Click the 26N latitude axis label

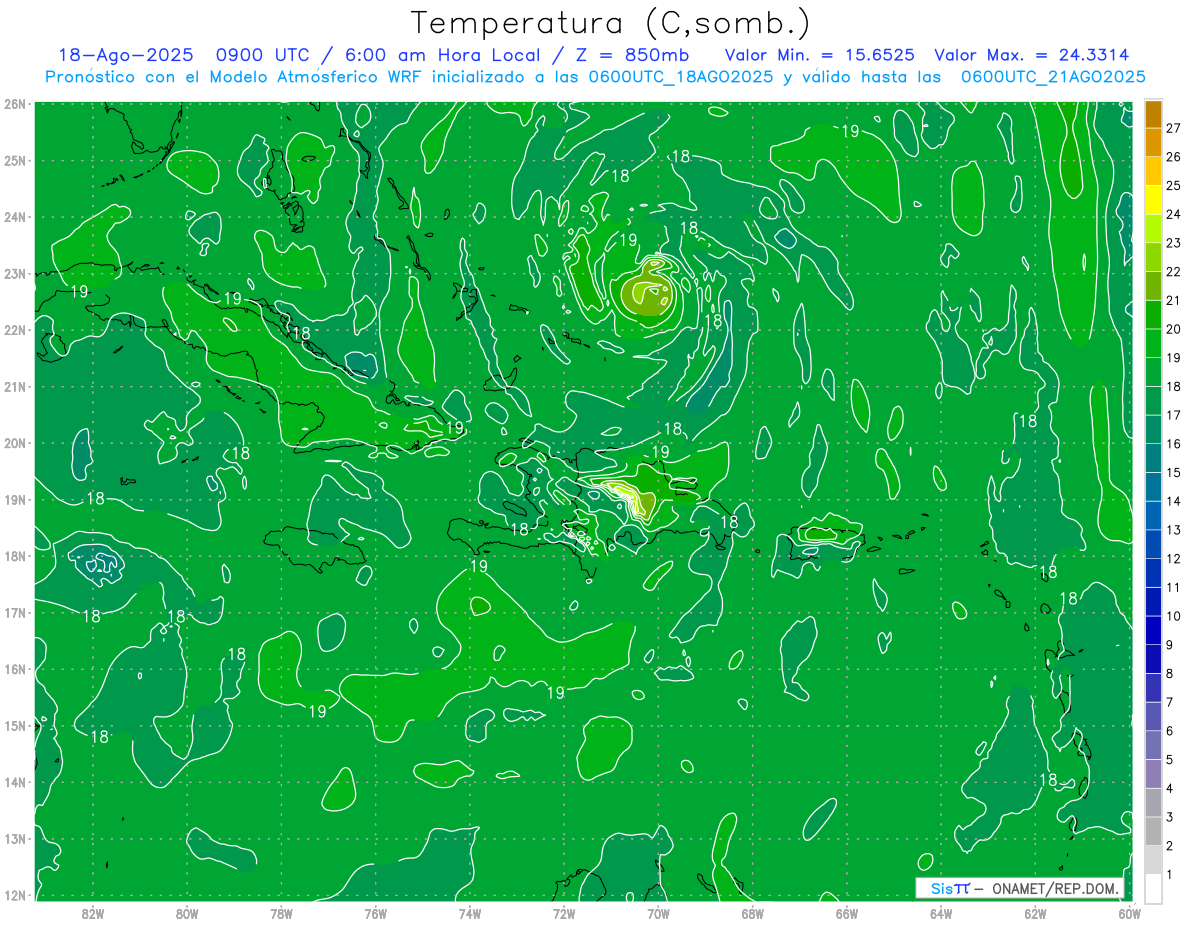[15, 104]
